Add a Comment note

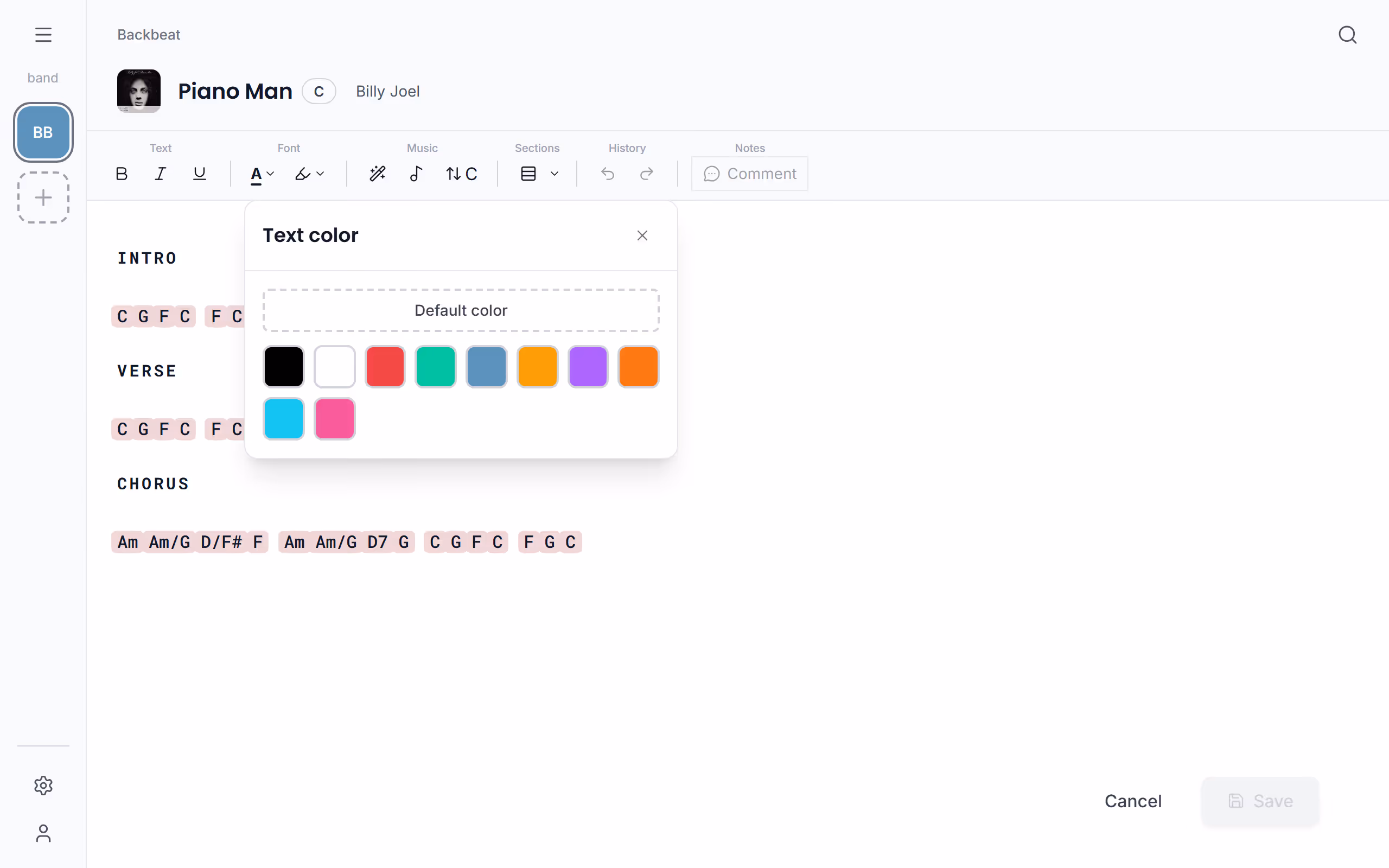point(750,174)
